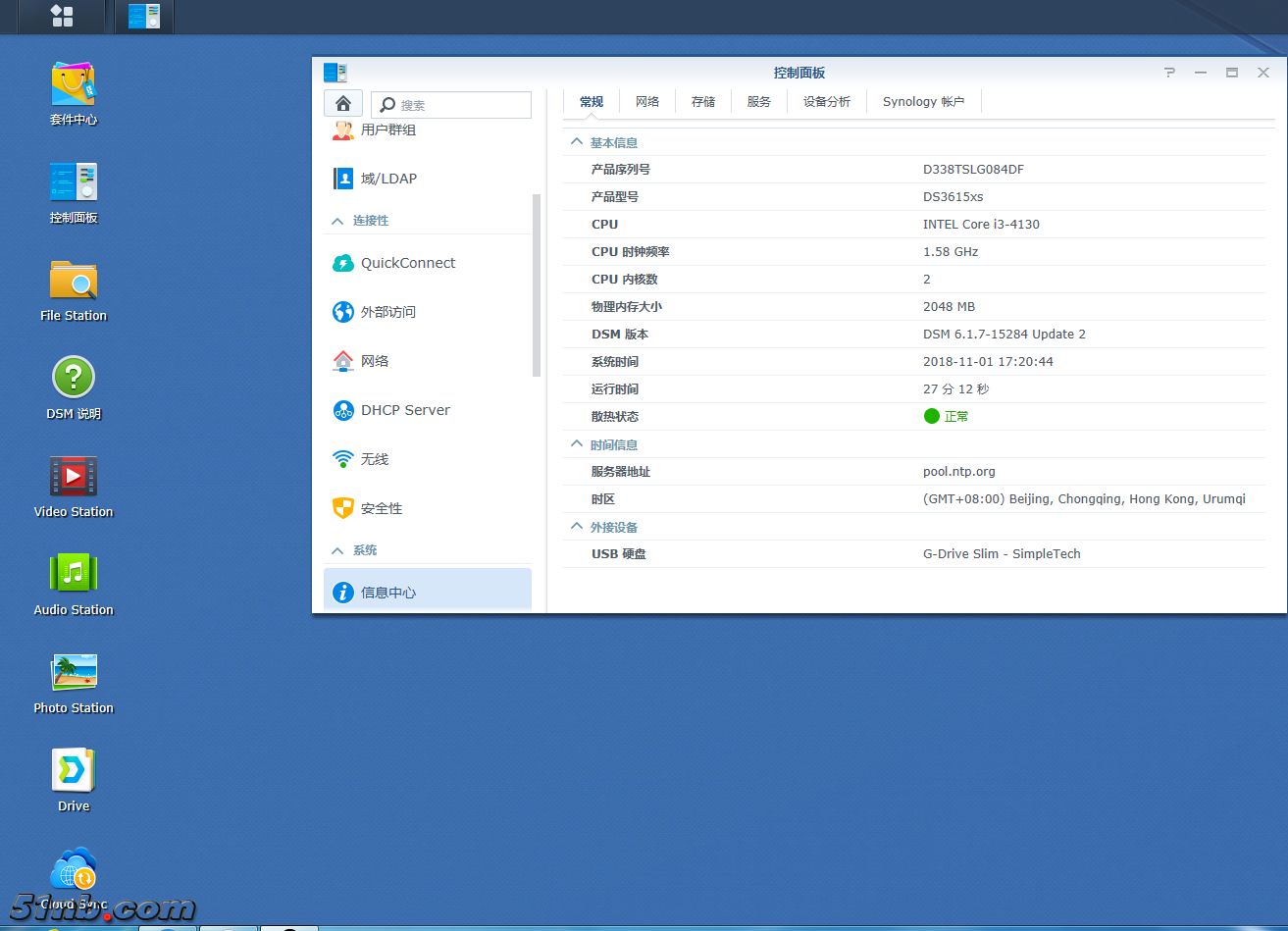Click the Main Menu grid icon in taskbar

(62, 16)
